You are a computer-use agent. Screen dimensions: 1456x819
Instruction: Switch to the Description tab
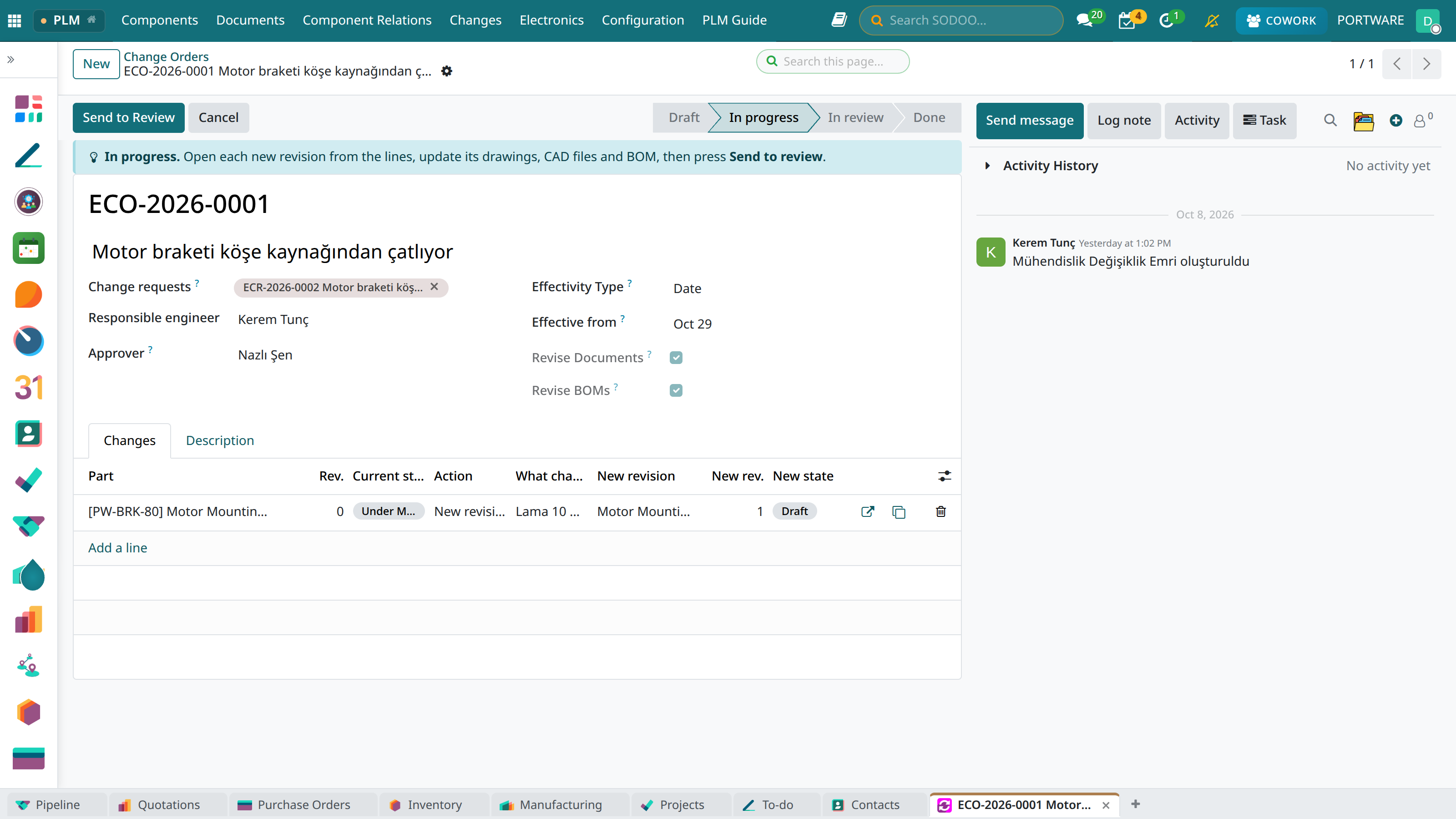[220, 440]
